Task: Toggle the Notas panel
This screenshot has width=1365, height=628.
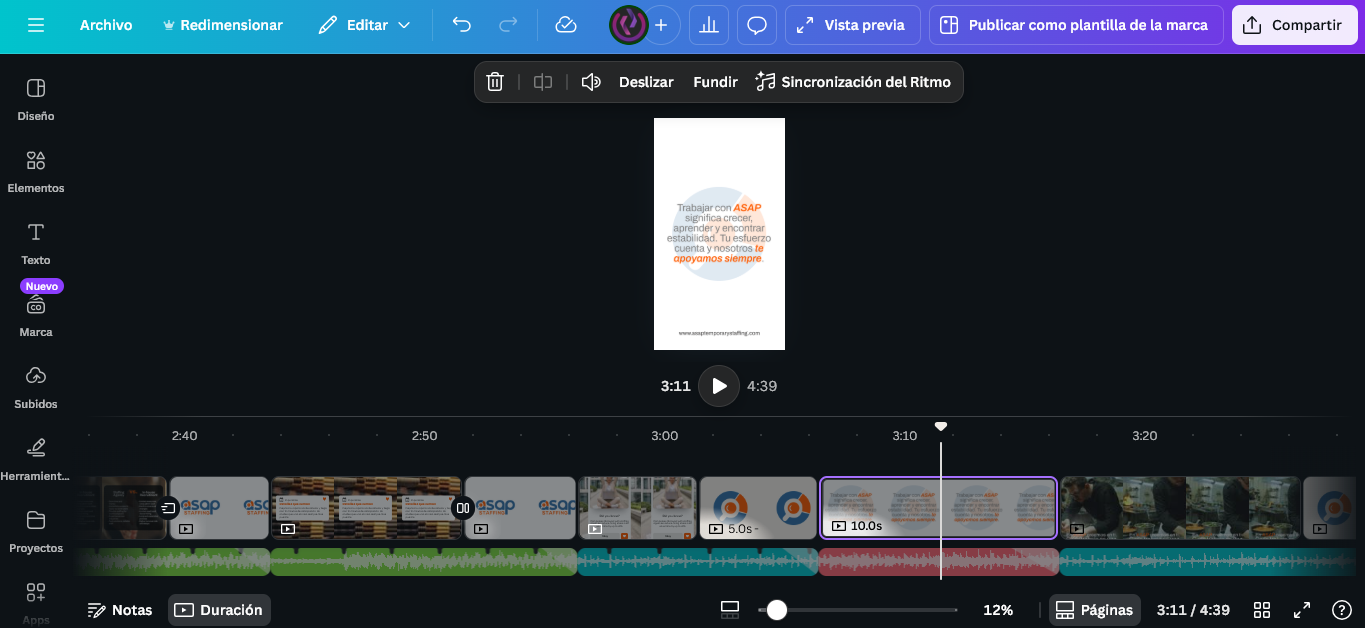Action: [x=120, y=610]
